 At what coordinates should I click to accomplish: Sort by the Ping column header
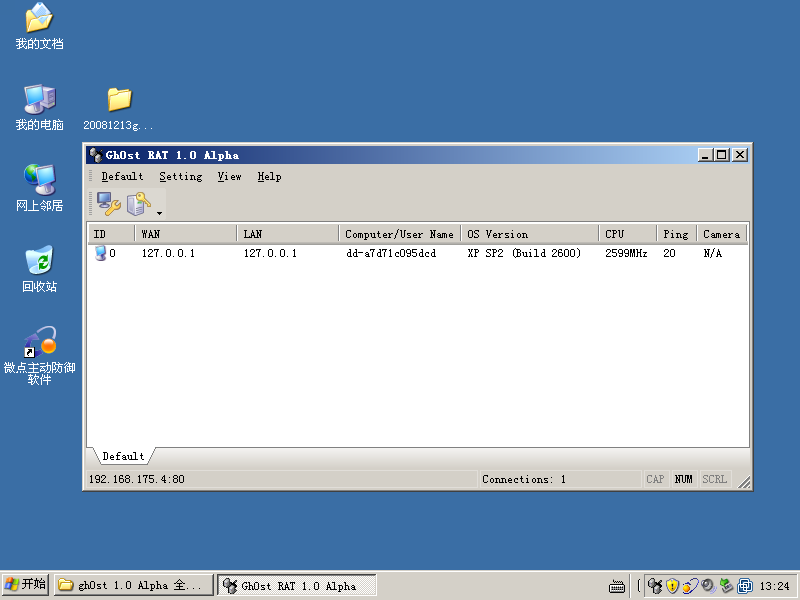pyautogui.click(x=677, y=234)
